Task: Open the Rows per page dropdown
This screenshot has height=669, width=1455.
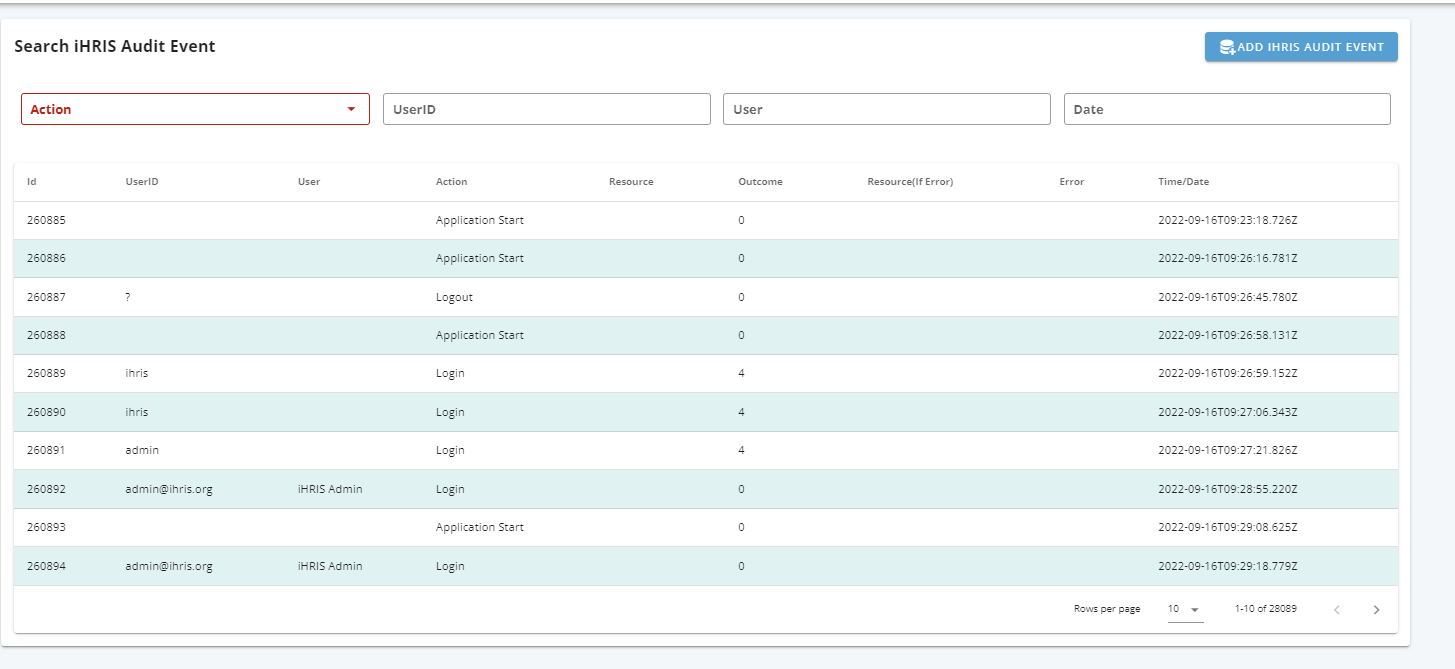Action: [x=1185, y=609]
